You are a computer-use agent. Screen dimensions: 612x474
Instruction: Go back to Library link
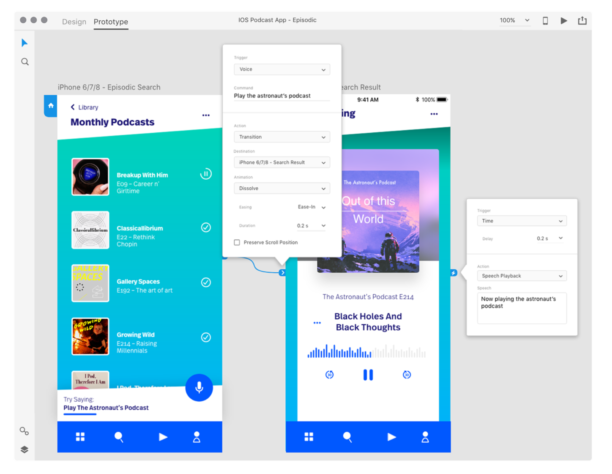[84, 107]
